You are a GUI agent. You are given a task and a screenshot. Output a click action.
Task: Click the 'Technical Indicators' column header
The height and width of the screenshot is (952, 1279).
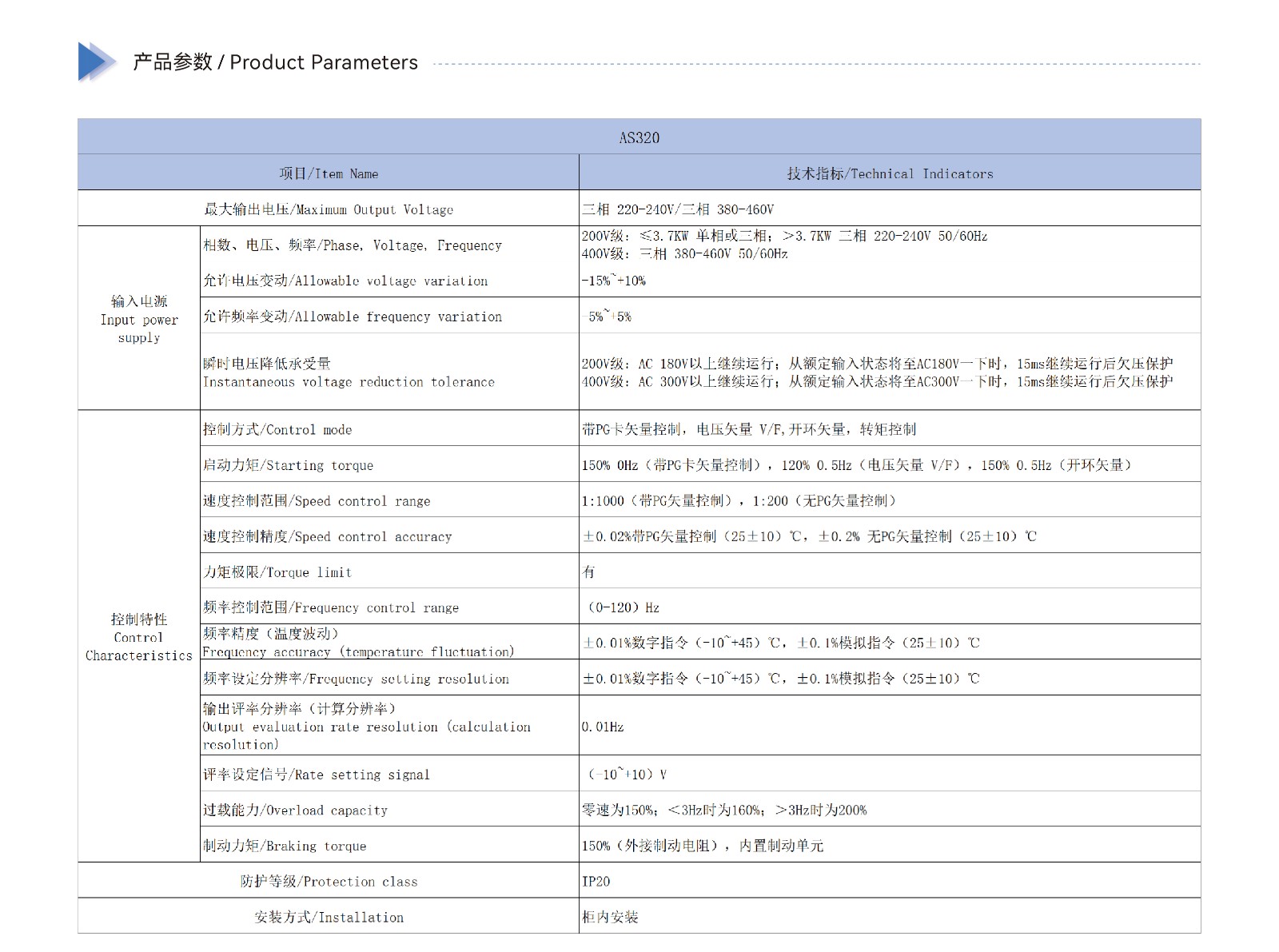pos(890,173)
